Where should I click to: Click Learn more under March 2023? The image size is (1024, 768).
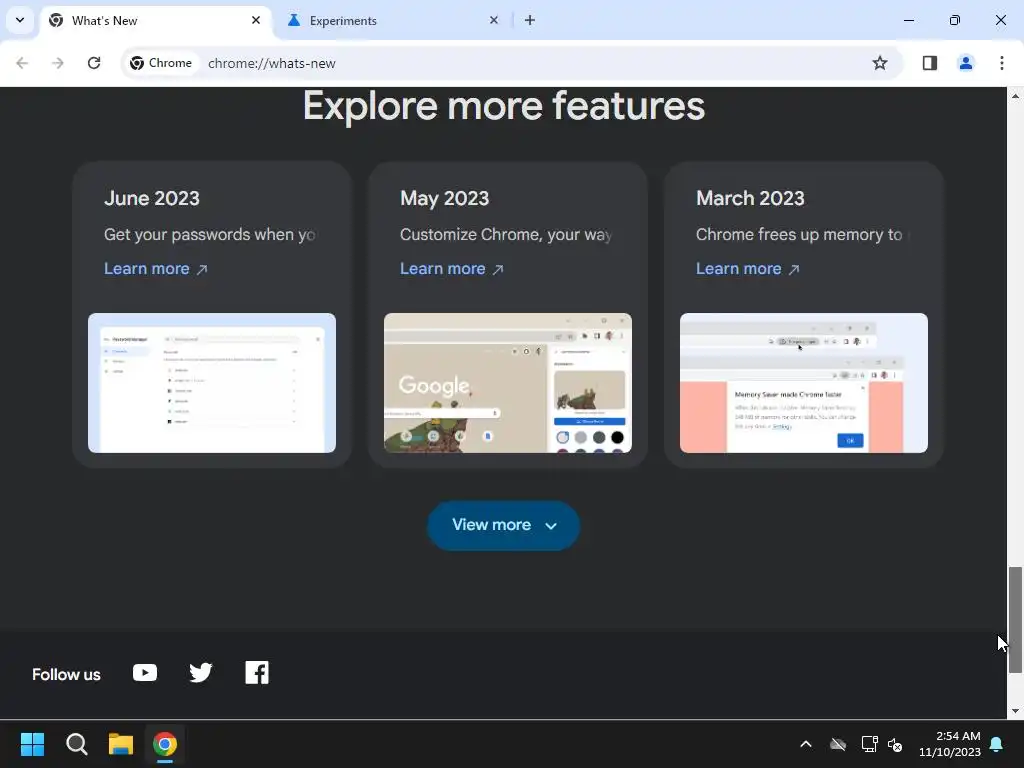(747, 268)
